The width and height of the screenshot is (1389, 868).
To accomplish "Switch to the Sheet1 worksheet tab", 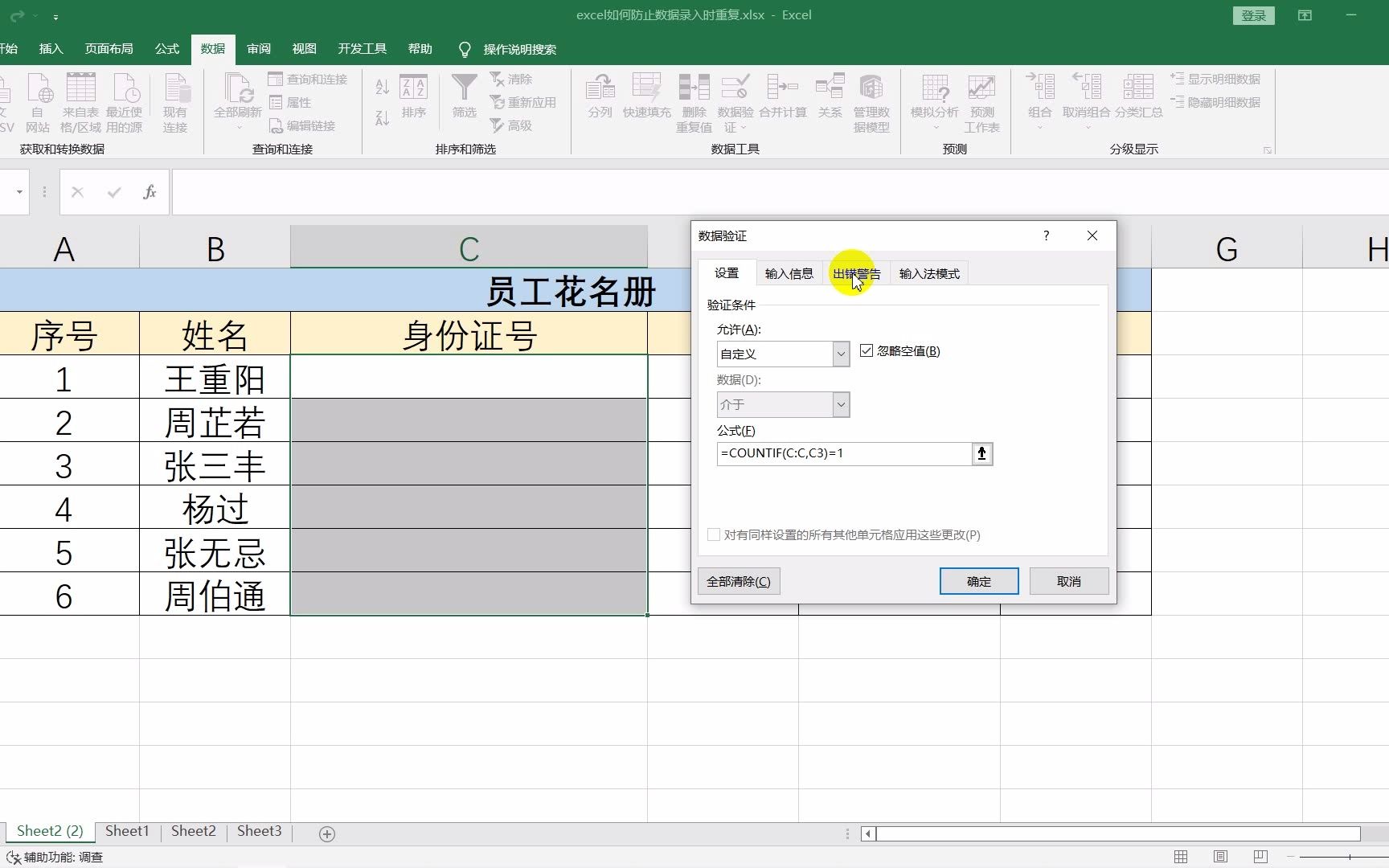I will [127, 831].
